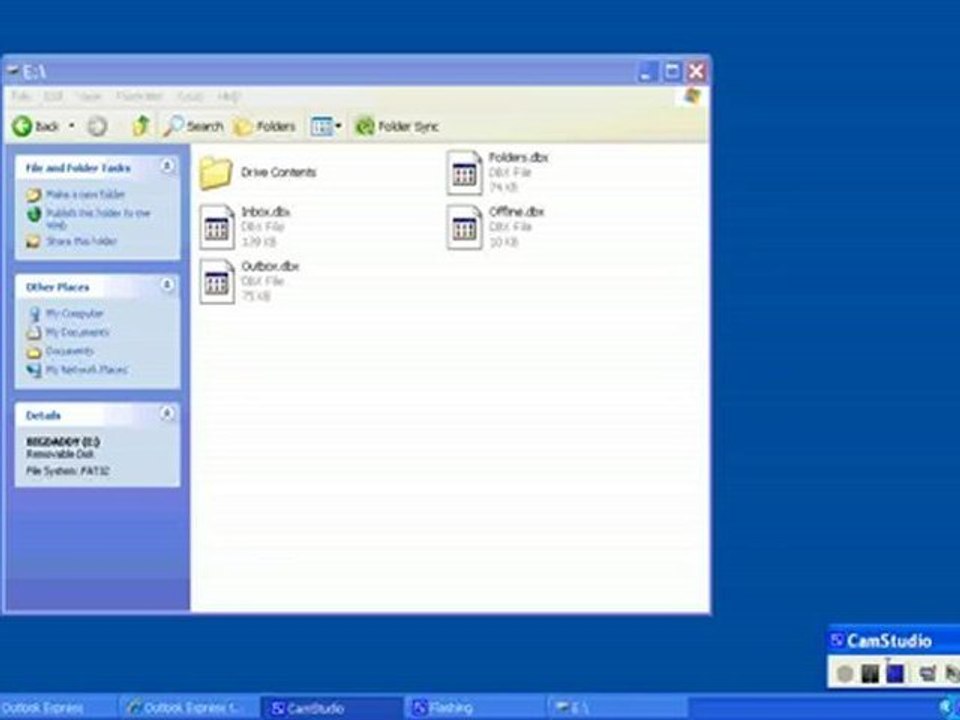Open the Edit menu

click(53, 96)
